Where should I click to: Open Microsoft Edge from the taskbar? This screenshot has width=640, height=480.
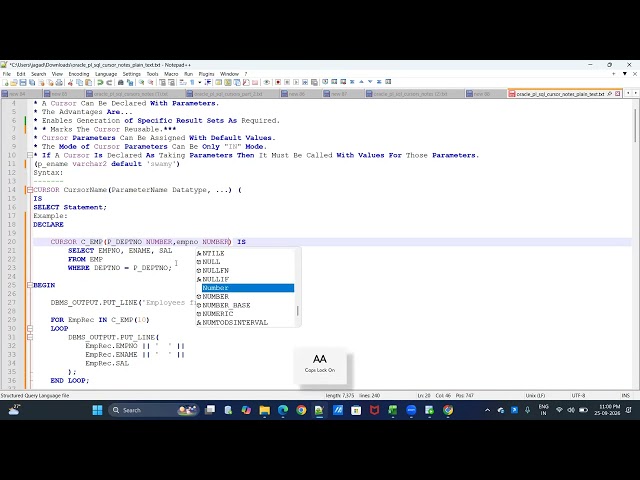[283, 410]
